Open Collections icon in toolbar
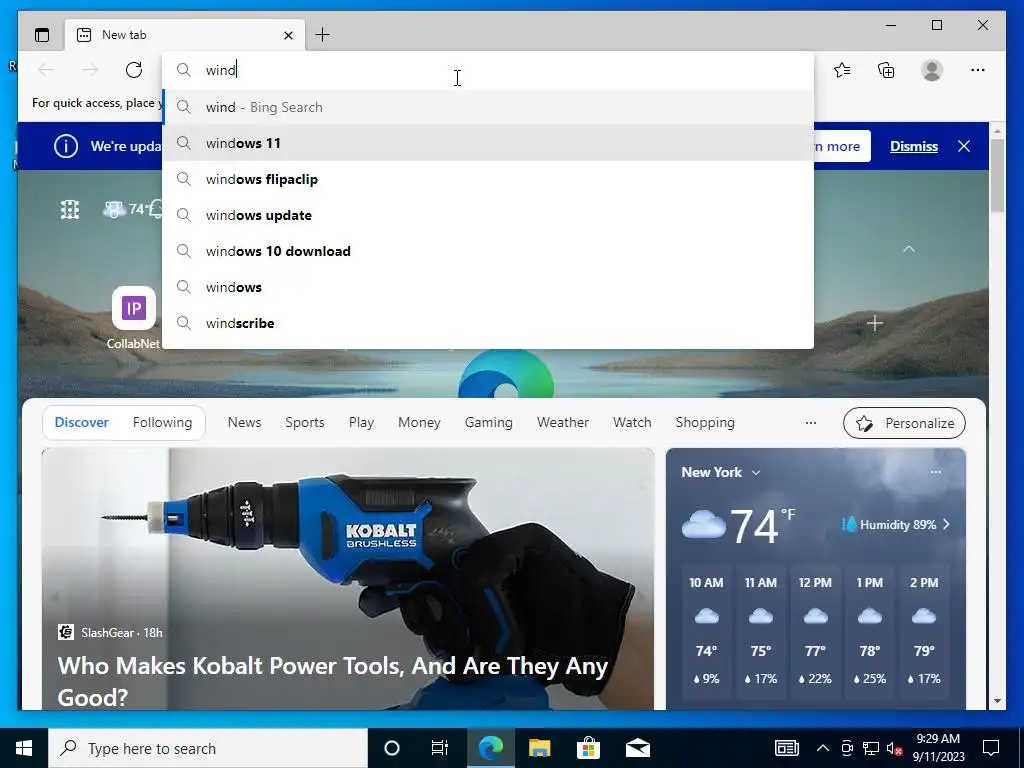This screenshot has width=1024, height=768. [x=886, y=70]
